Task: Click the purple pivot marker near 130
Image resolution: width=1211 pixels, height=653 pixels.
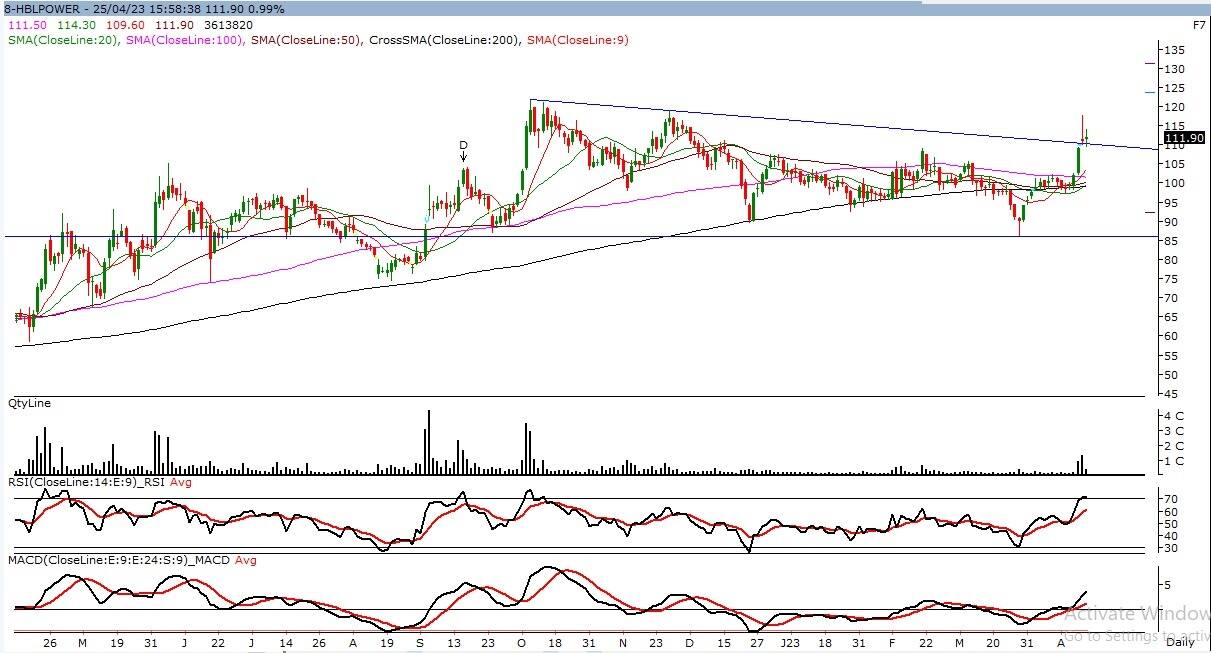Action: click(x=1150, y=64)
